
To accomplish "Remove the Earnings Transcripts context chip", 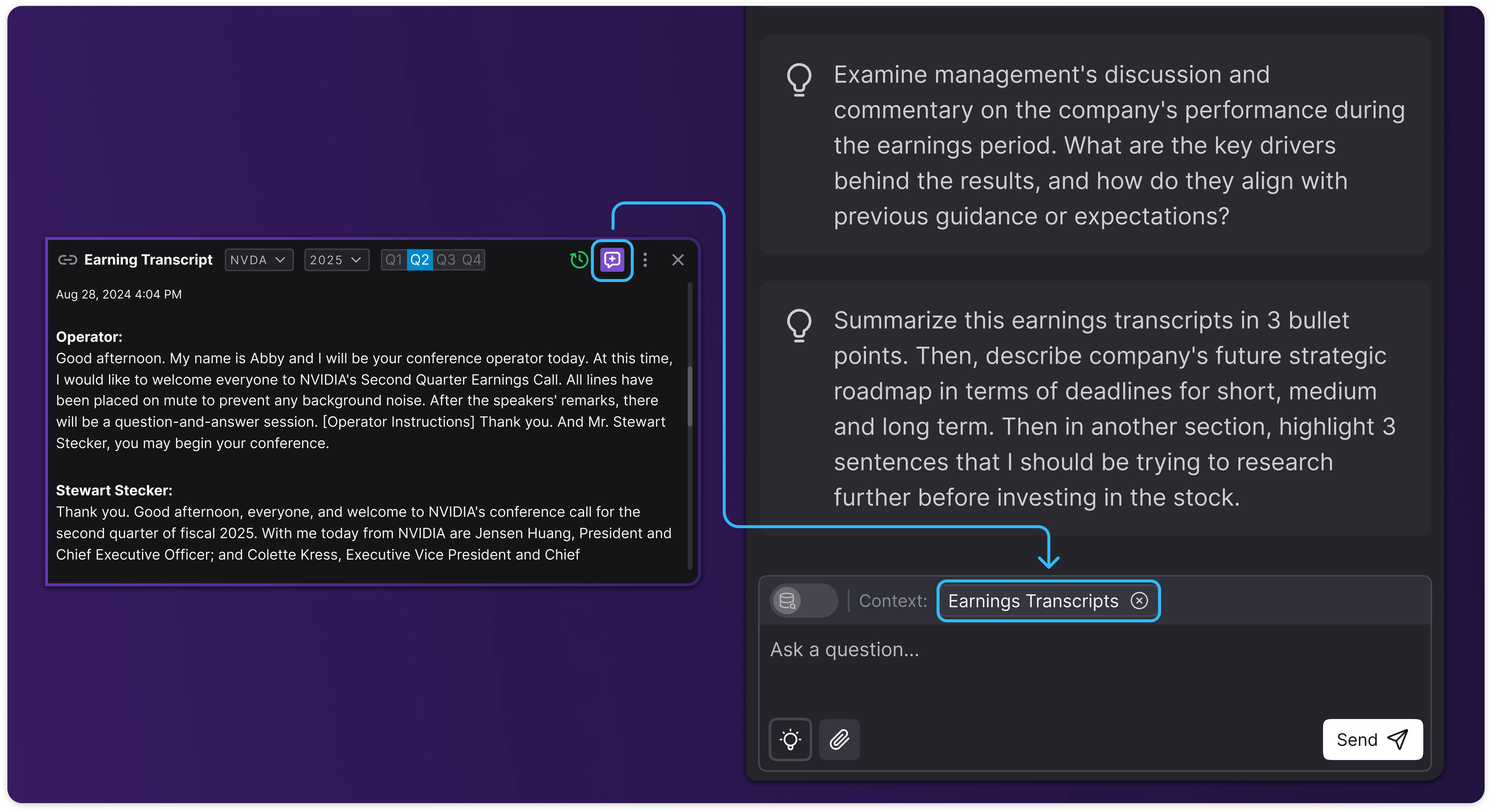I will (x=1139, y=601).
